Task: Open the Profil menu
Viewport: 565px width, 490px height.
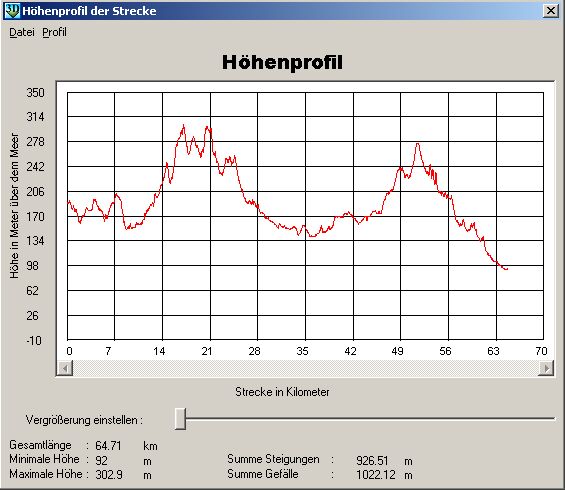Action: (x=54, y=32)
